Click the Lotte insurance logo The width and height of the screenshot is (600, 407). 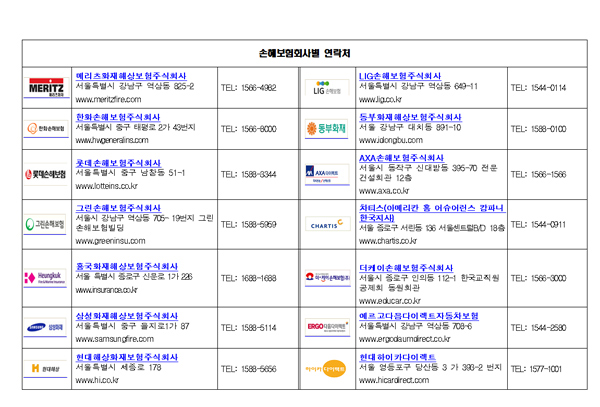pos(46,174)
